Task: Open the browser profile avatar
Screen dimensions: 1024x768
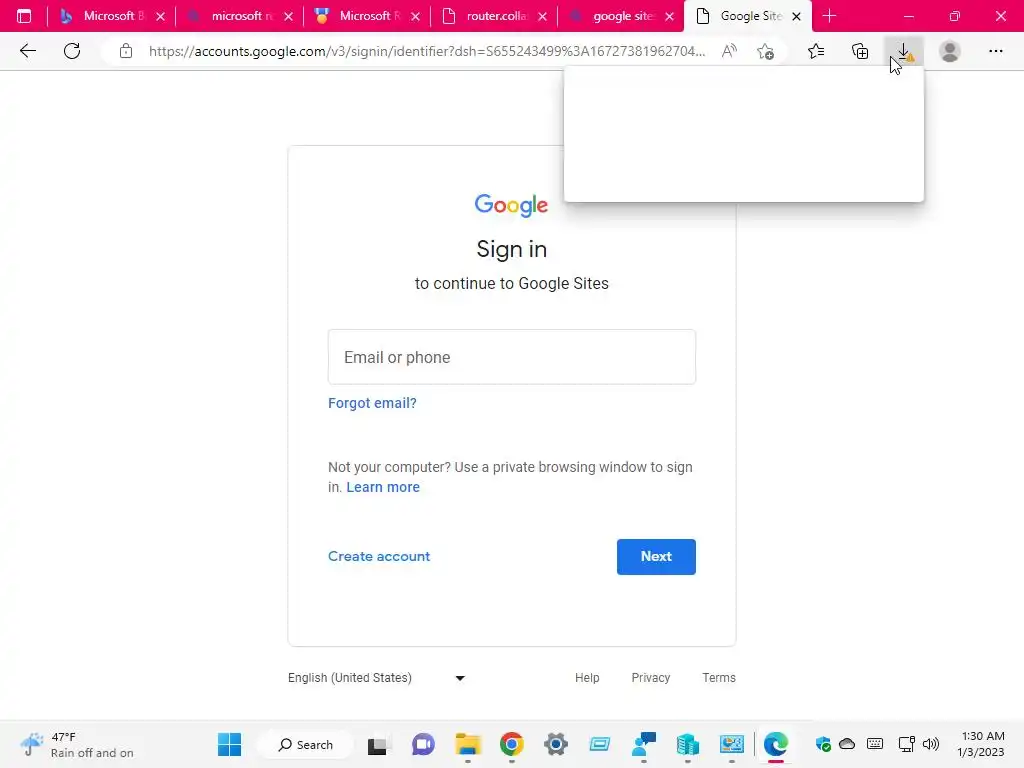Action: 950,51
